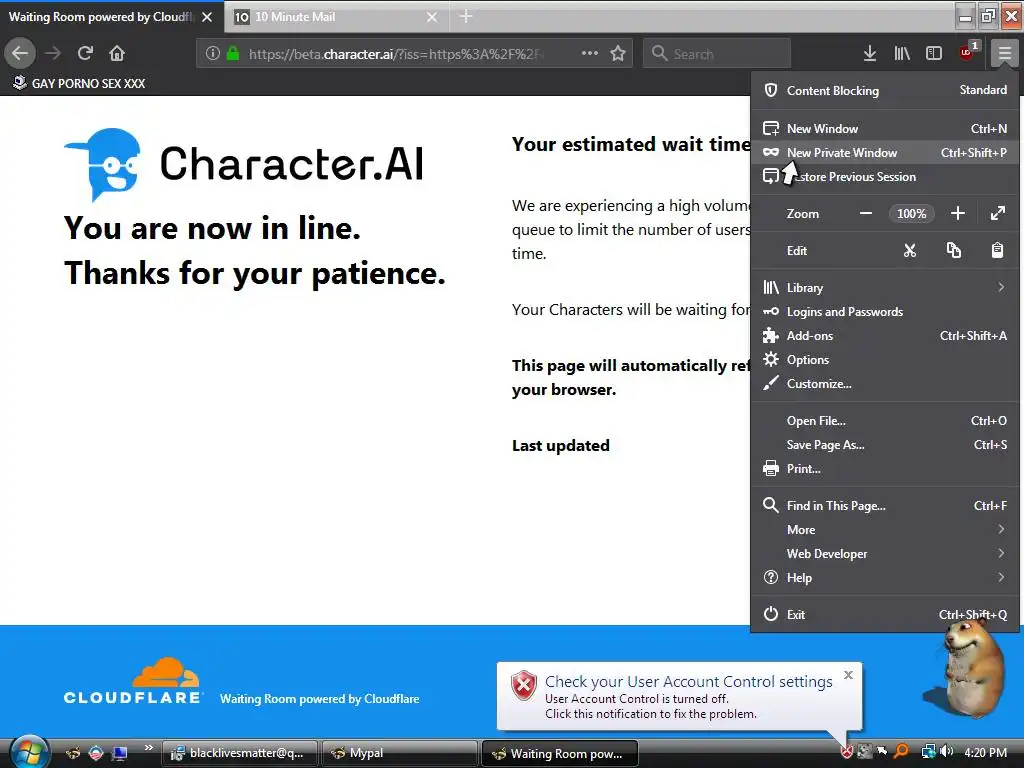The width and height of the screenshot is (1024, 768).
Task: Reset zoom by clicking 100%
Action: [911, 214]
